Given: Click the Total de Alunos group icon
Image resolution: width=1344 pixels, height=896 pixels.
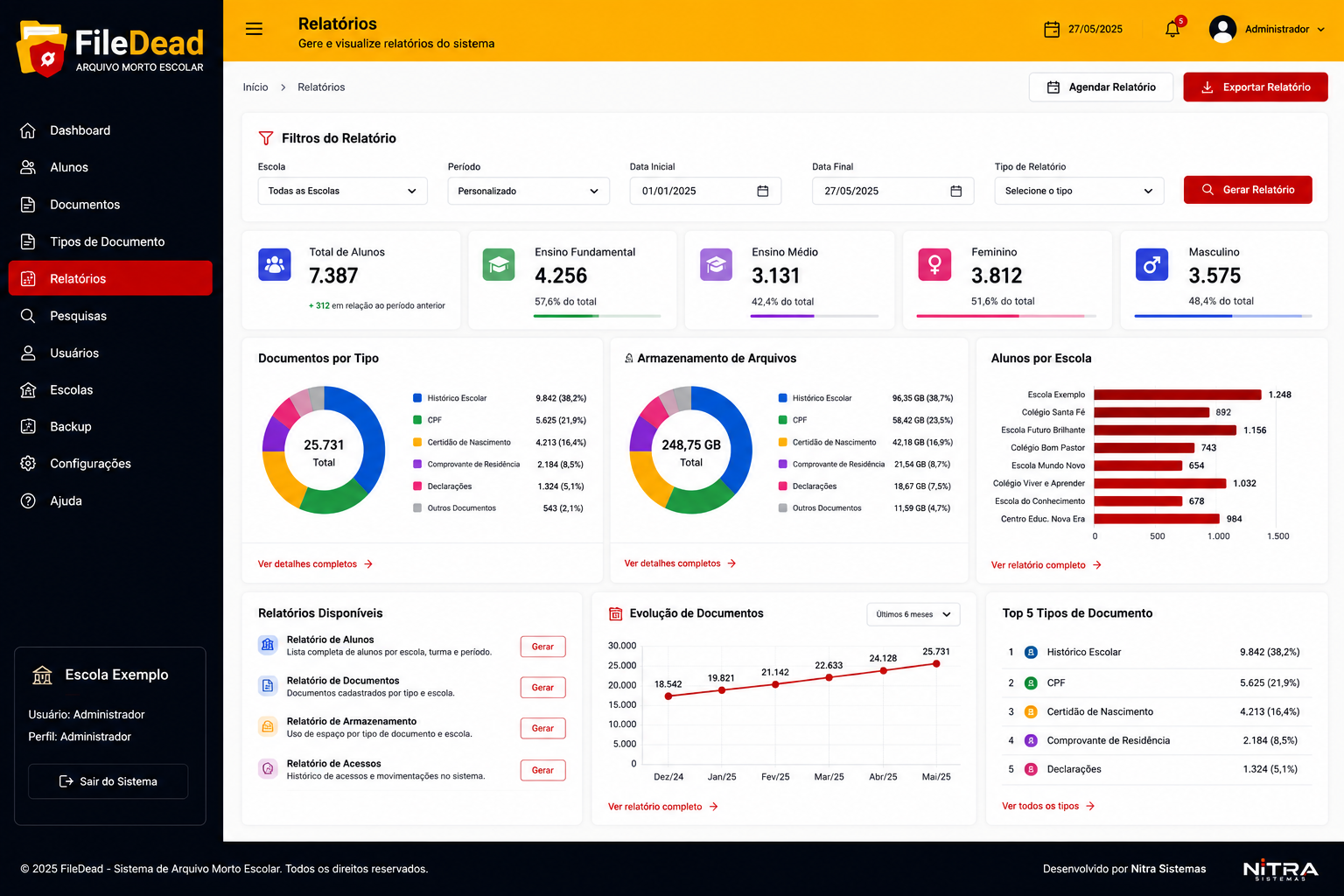Looking at the screenshot, I should click(275, 264).
